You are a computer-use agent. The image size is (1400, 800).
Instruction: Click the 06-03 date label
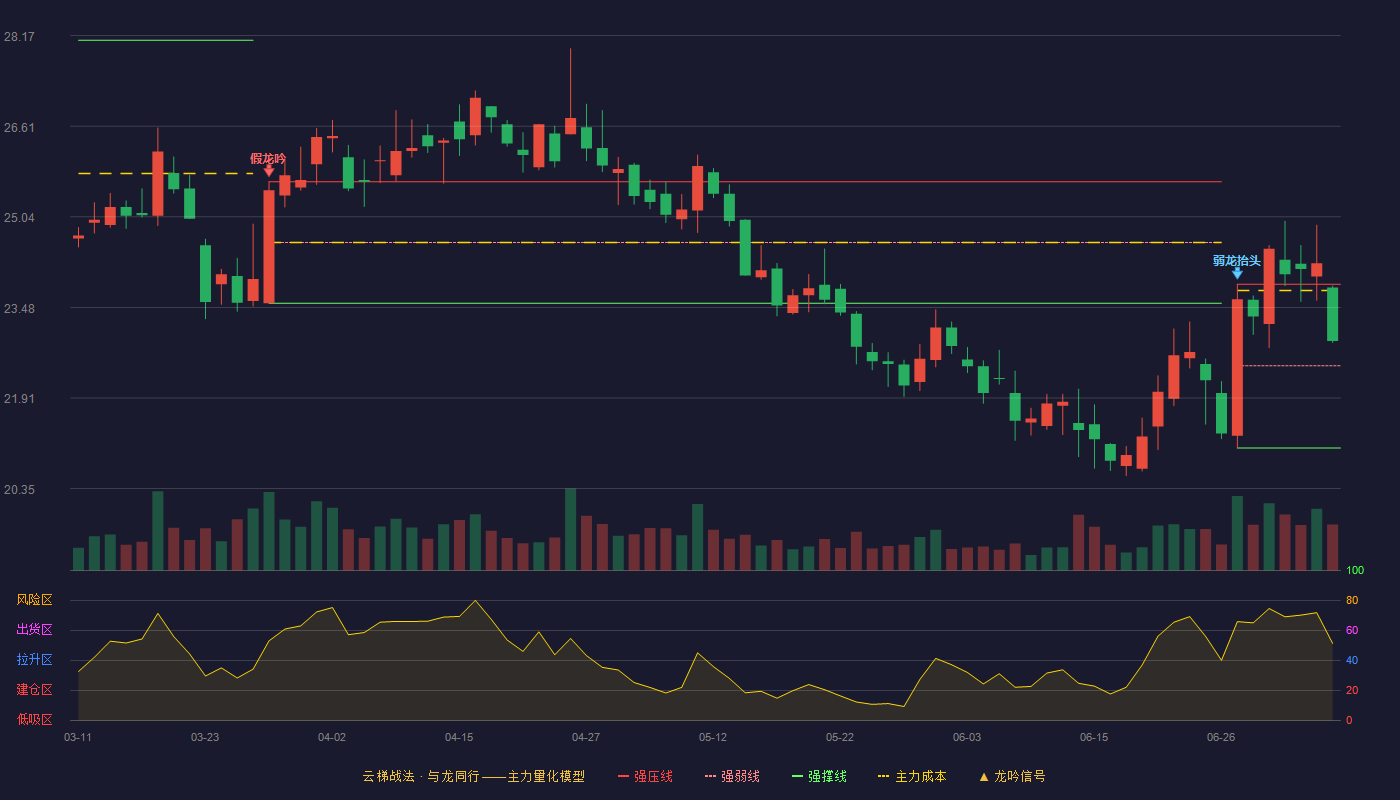(x=967, y=737)
